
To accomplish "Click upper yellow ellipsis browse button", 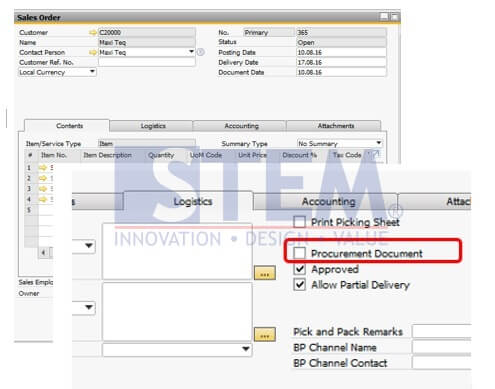I will pos(265,273).
